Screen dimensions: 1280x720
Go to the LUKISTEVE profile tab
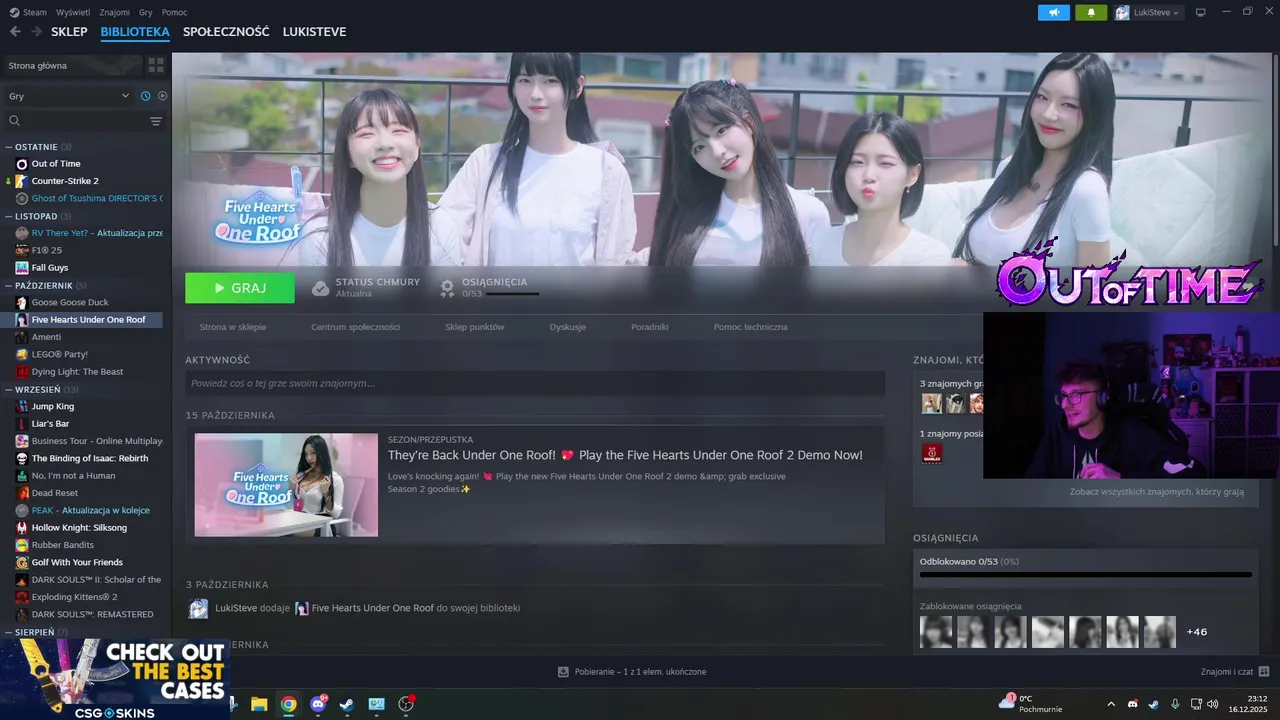(x=314, y=32)
